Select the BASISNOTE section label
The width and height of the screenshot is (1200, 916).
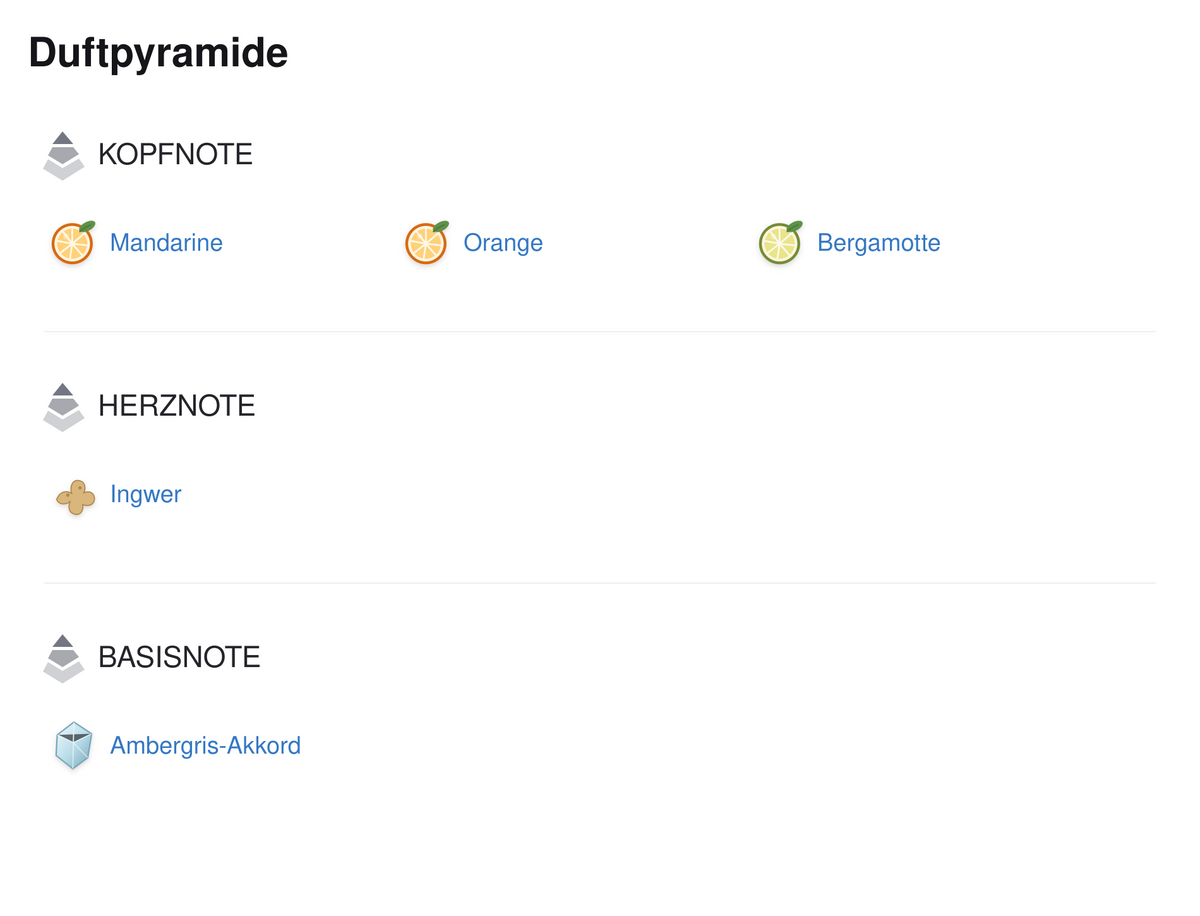[179, 656]
